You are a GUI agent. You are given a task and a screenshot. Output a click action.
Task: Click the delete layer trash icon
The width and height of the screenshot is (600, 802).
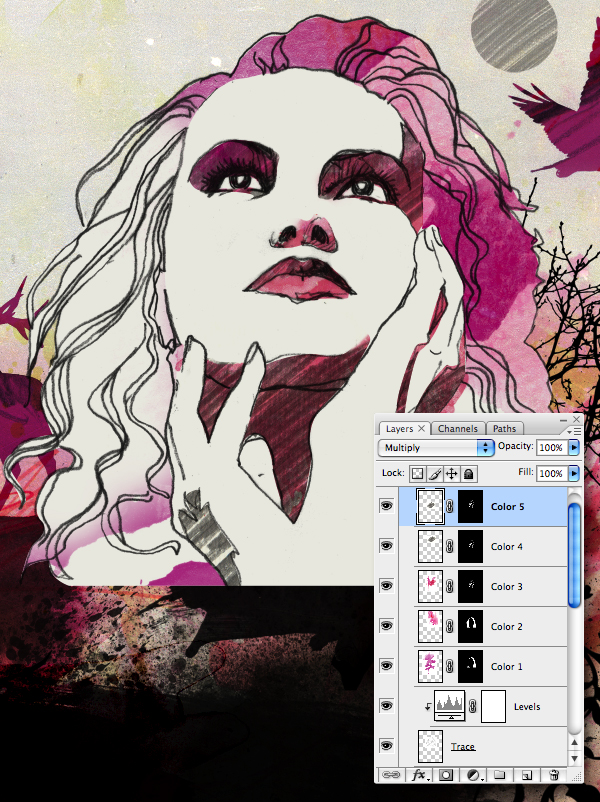553,775
